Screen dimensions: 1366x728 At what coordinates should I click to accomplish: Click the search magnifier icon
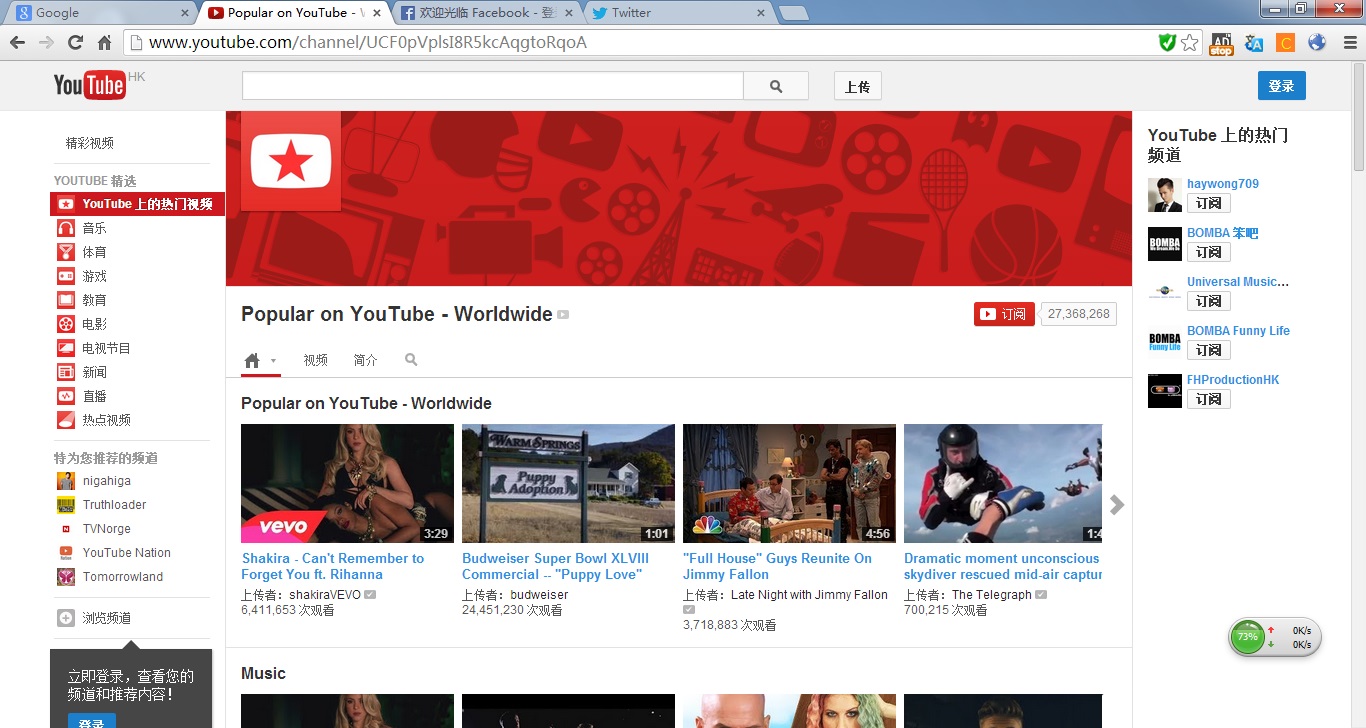coord(776,86)
